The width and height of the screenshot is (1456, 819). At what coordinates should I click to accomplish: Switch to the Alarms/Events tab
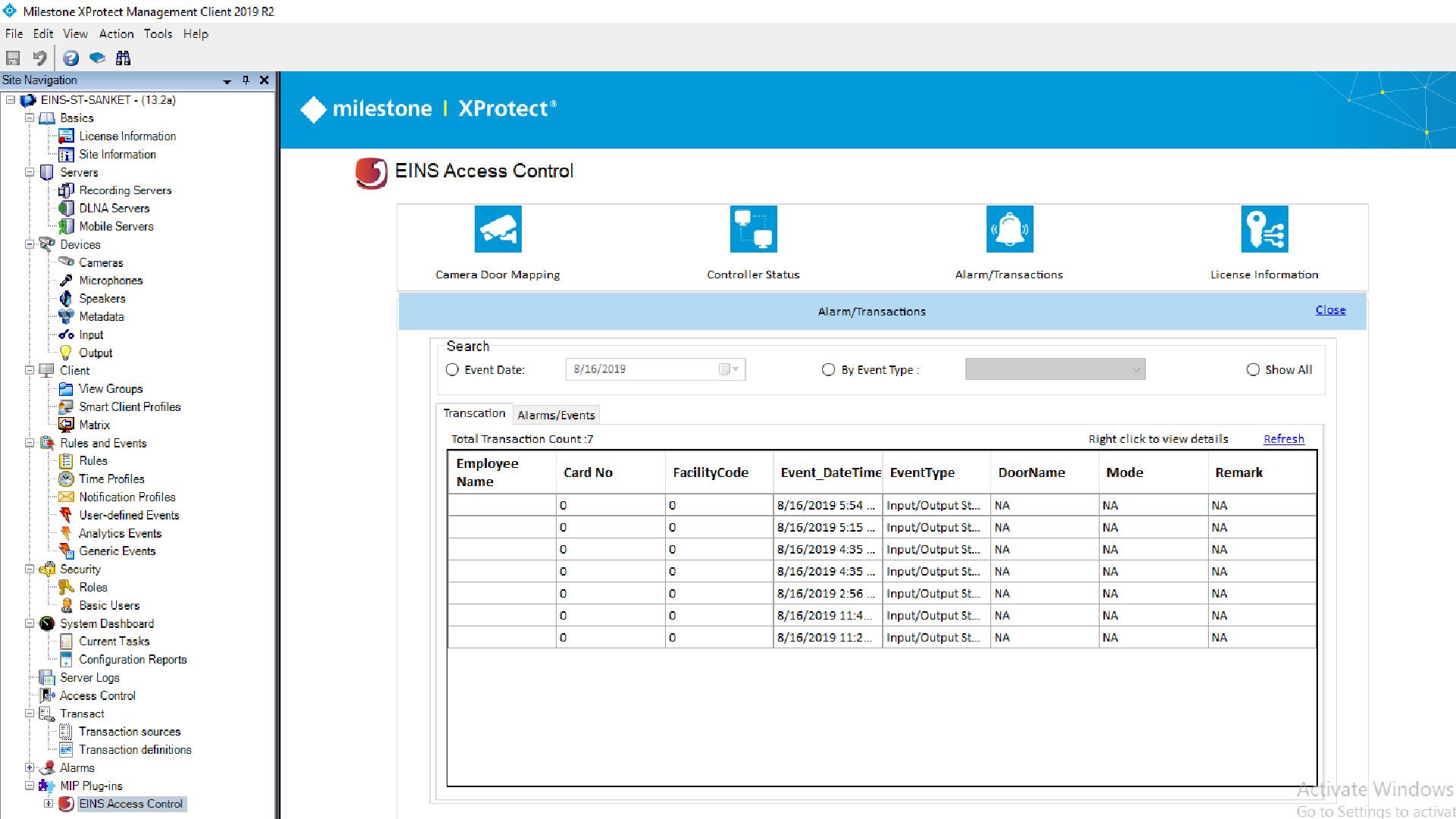pos(556,415)
